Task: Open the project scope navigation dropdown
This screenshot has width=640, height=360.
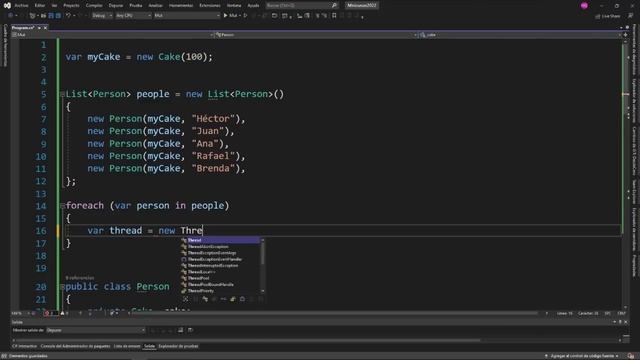Action: pos(113,35)
